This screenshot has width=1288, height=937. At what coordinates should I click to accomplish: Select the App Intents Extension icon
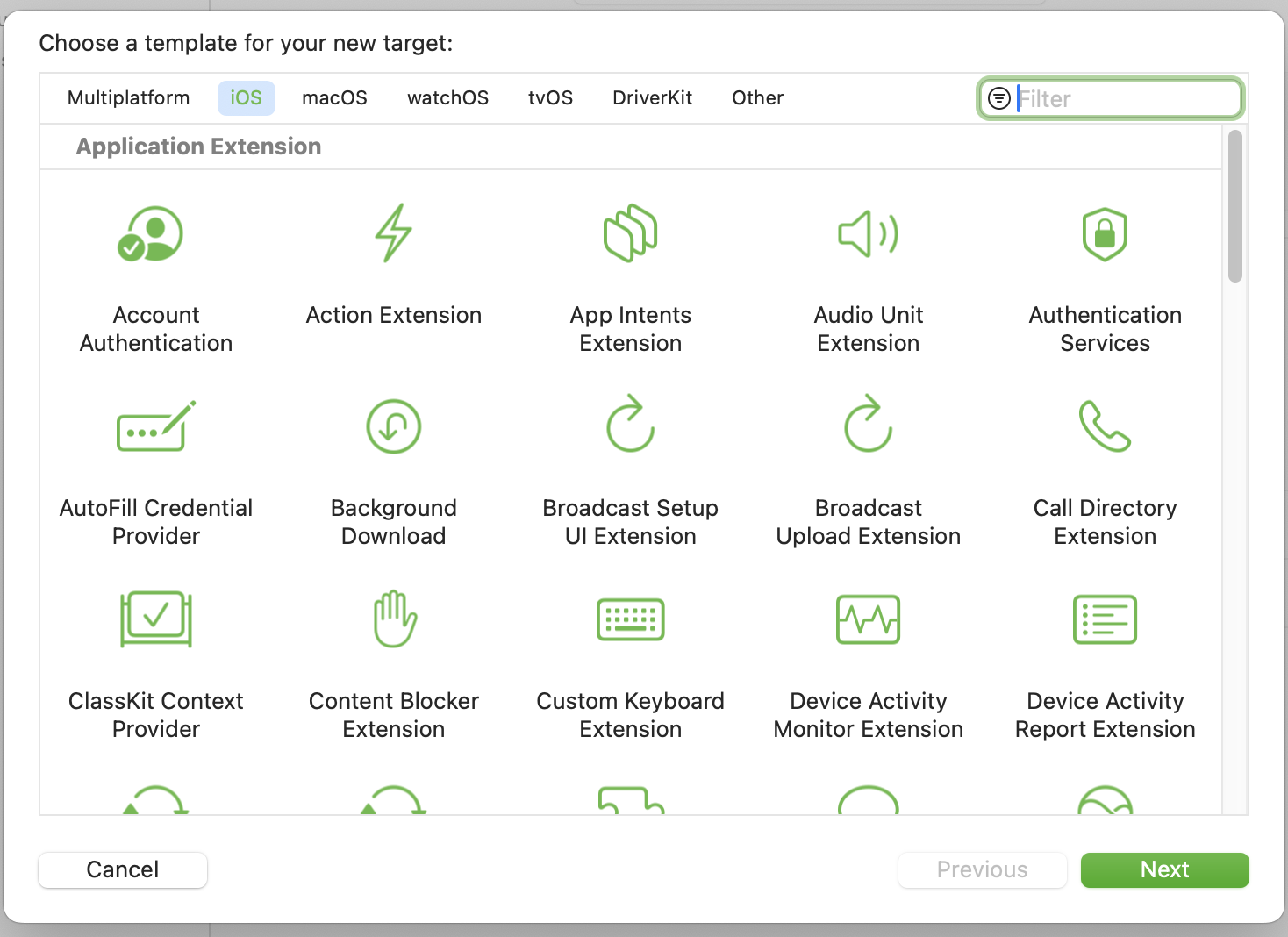point(631,233)
